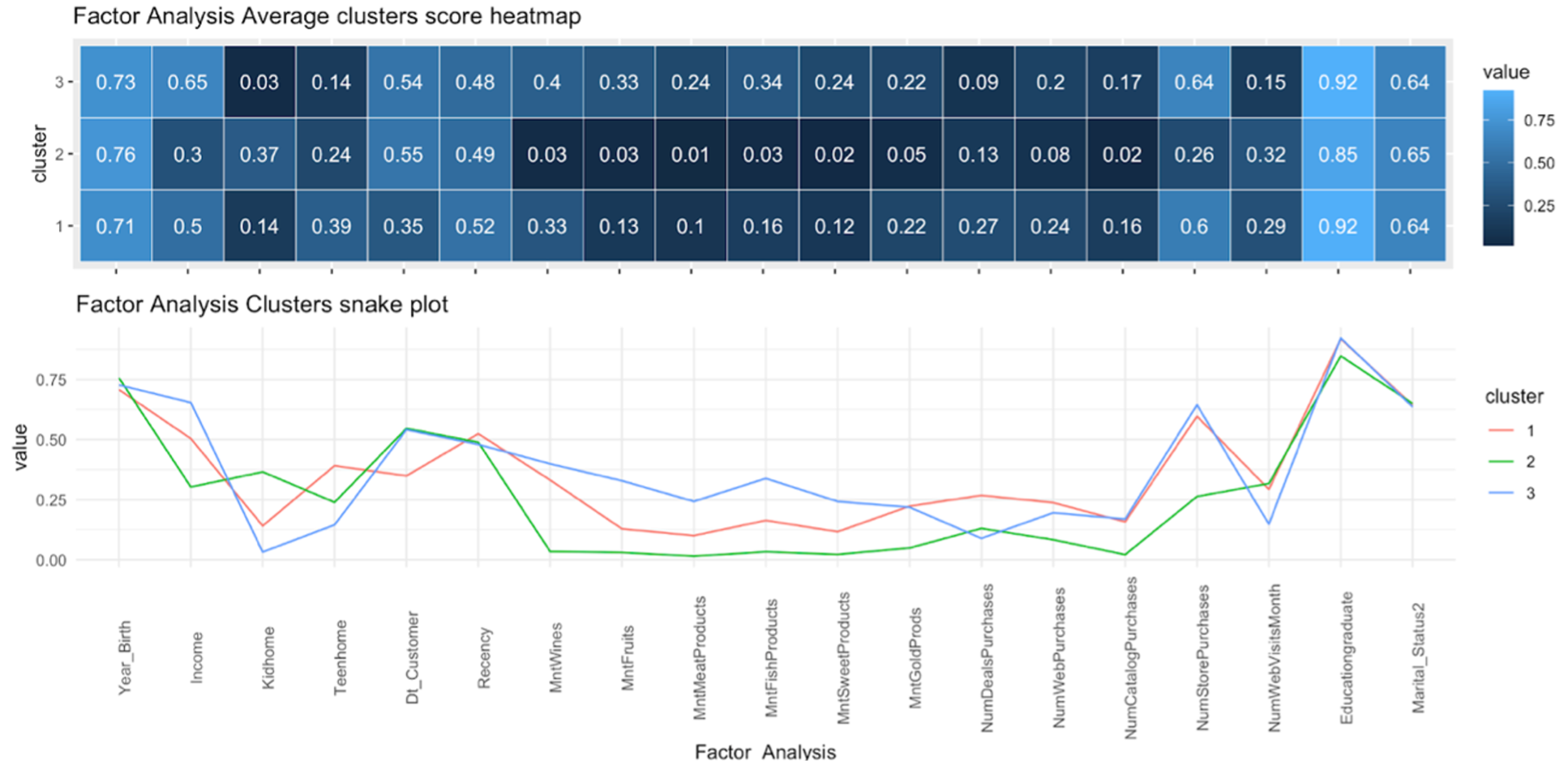Click the Factor Analysis Clusters snake plot title
Viewport: 1568px width, 765px height.
point(262,305)
